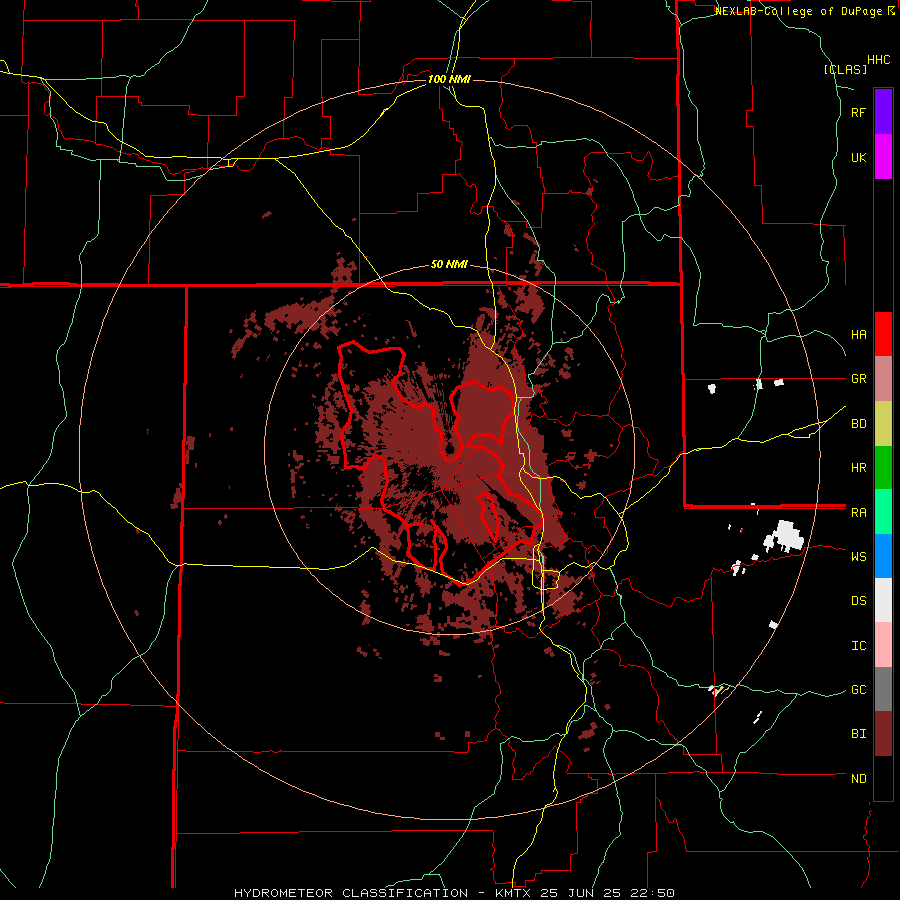Click the RA legend label
Screen dimensions: 900x900
pyautogui.click(x=858, y=513)
